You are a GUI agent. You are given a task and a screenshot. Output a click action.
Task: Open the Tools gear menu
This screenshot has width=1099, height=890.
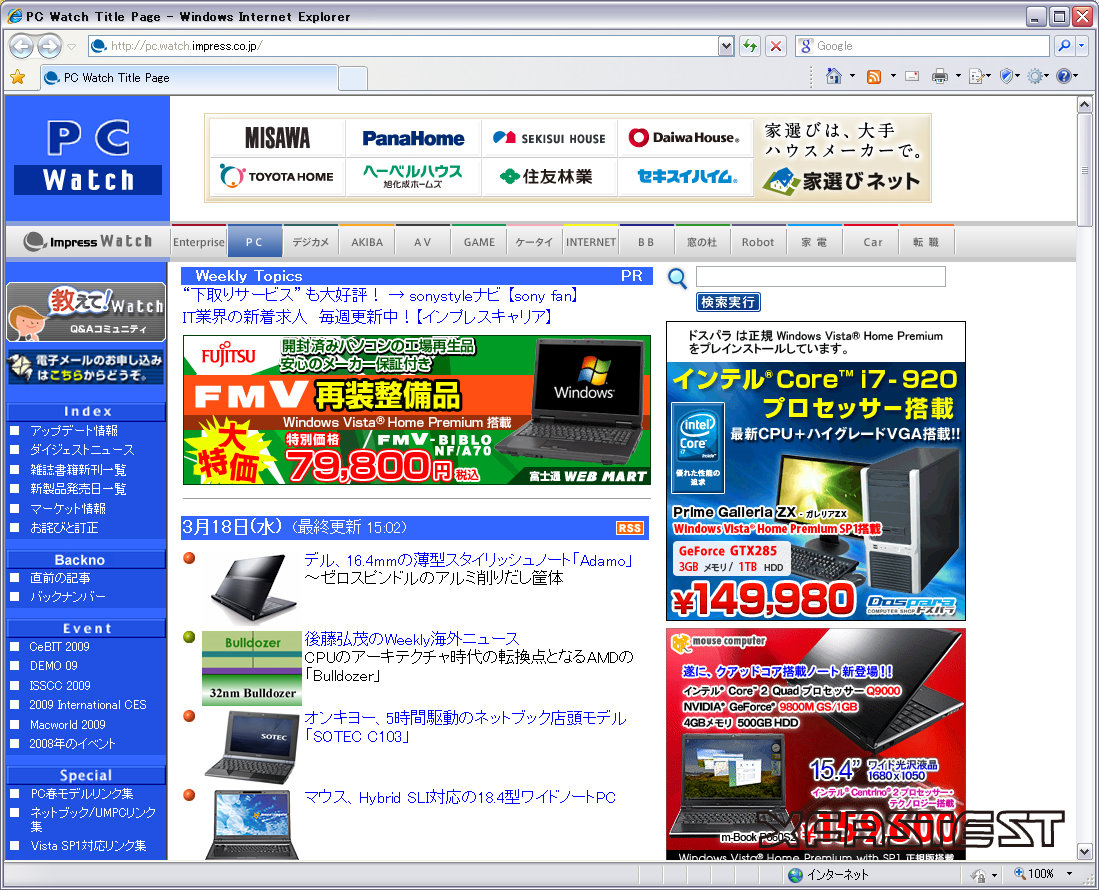[1037, 76]
